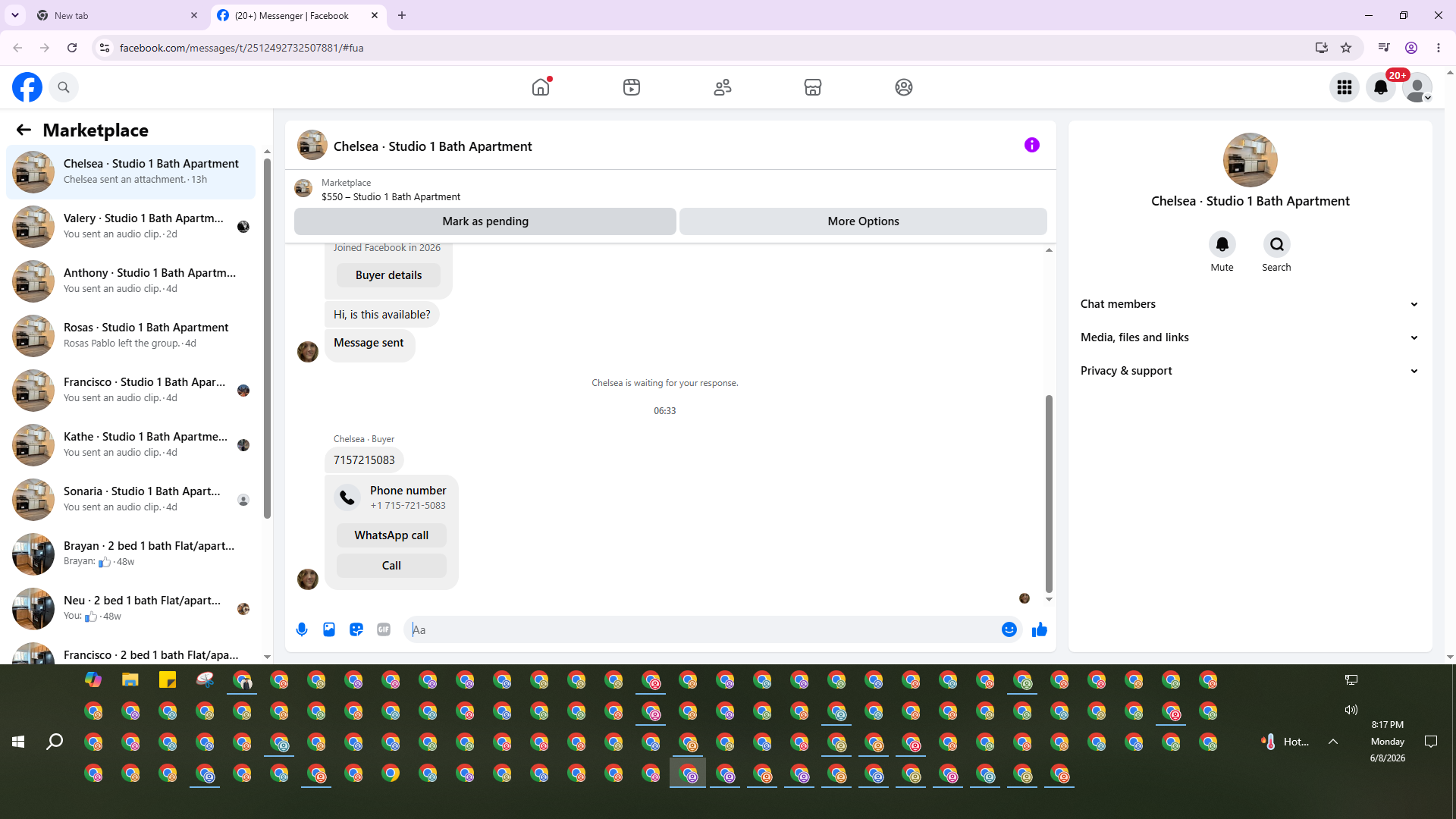This screenshot has height=819, width=1456.
Task: Open the Brayan 2 bed 1 bath chat
Action: click(x=130, y=554)
